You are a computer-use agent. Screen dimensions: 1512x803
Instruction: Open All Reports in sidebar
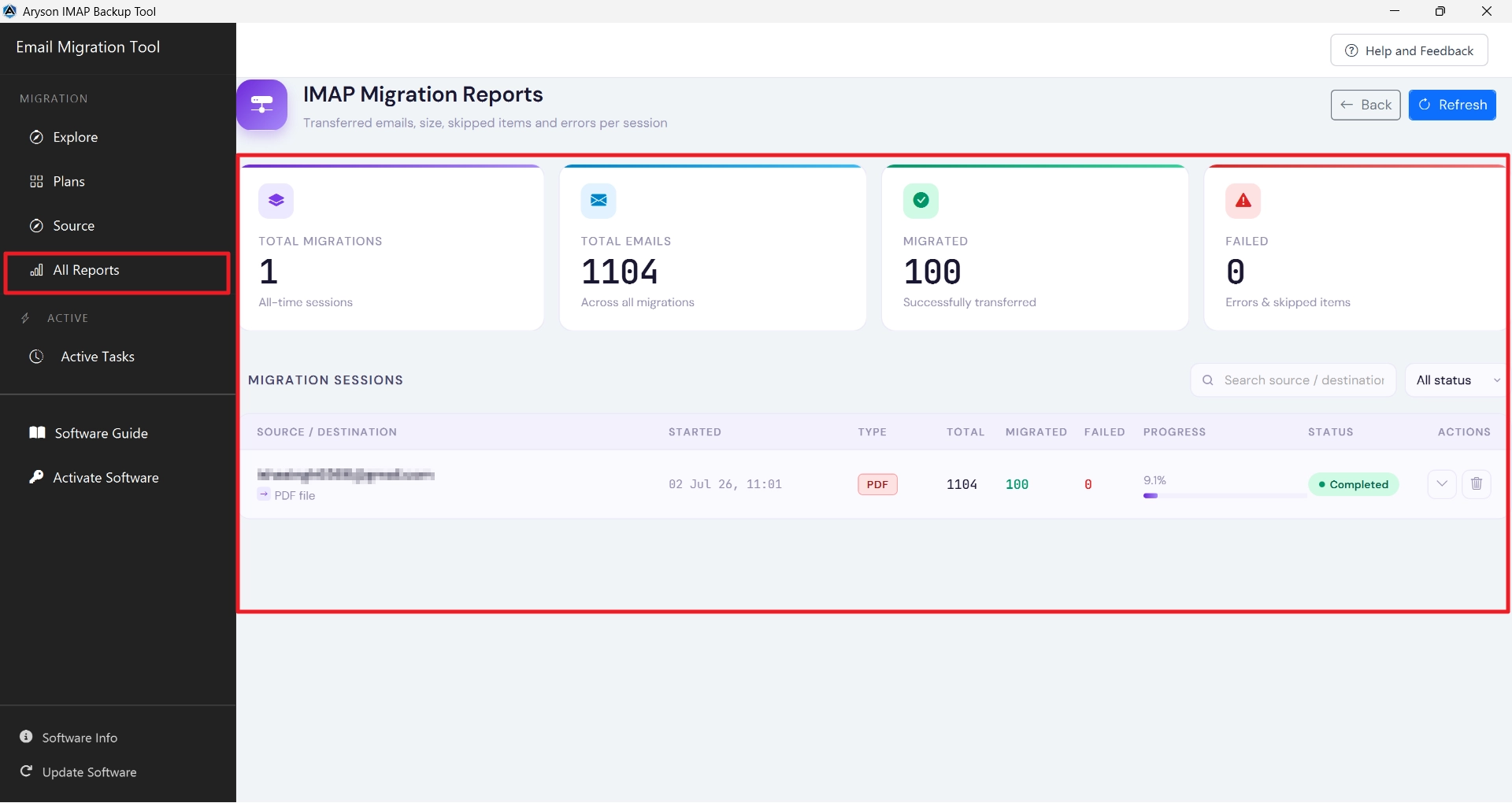point(117,270)
